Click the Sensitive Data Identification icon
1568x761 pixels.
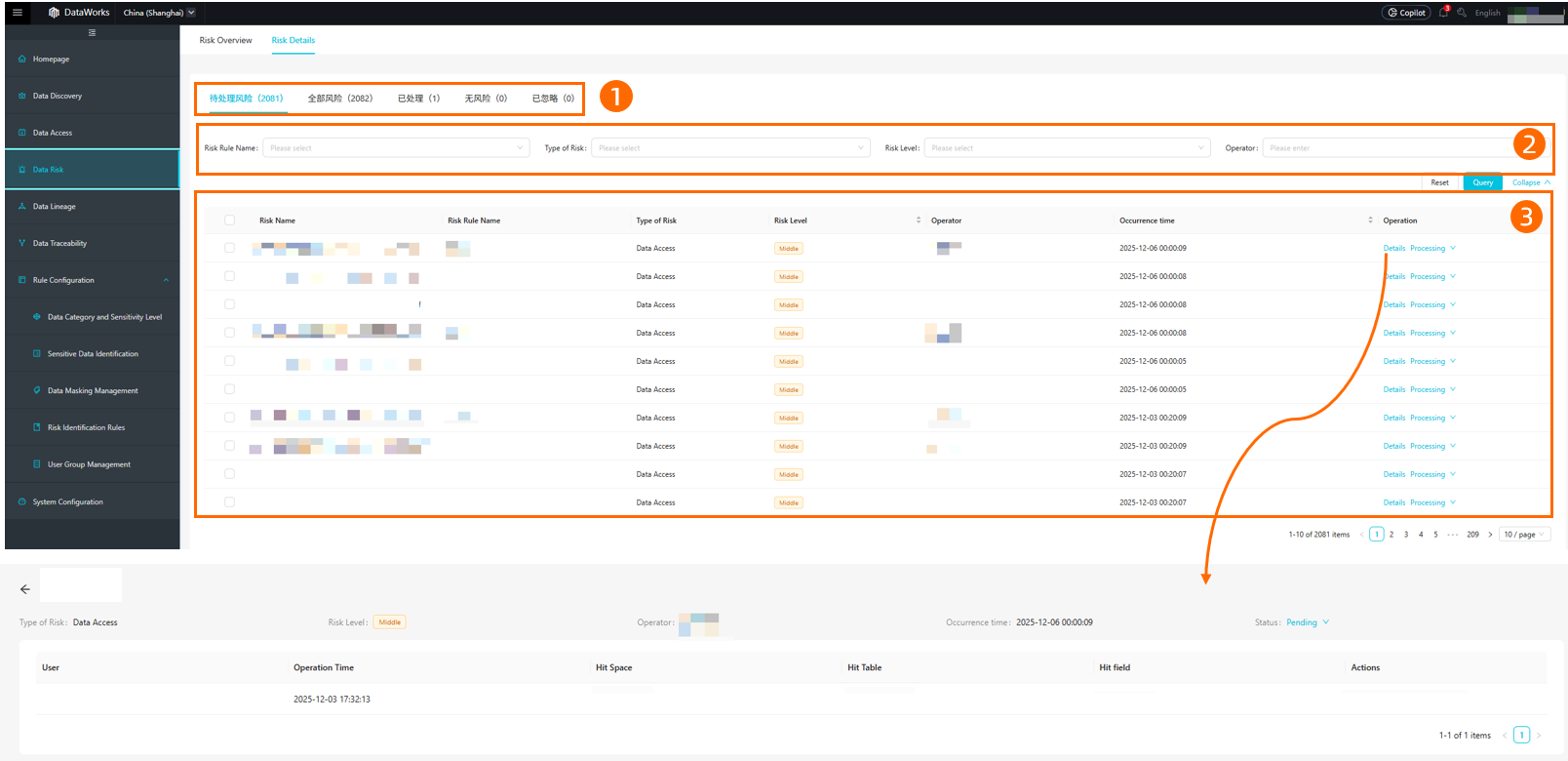[37, 354]
